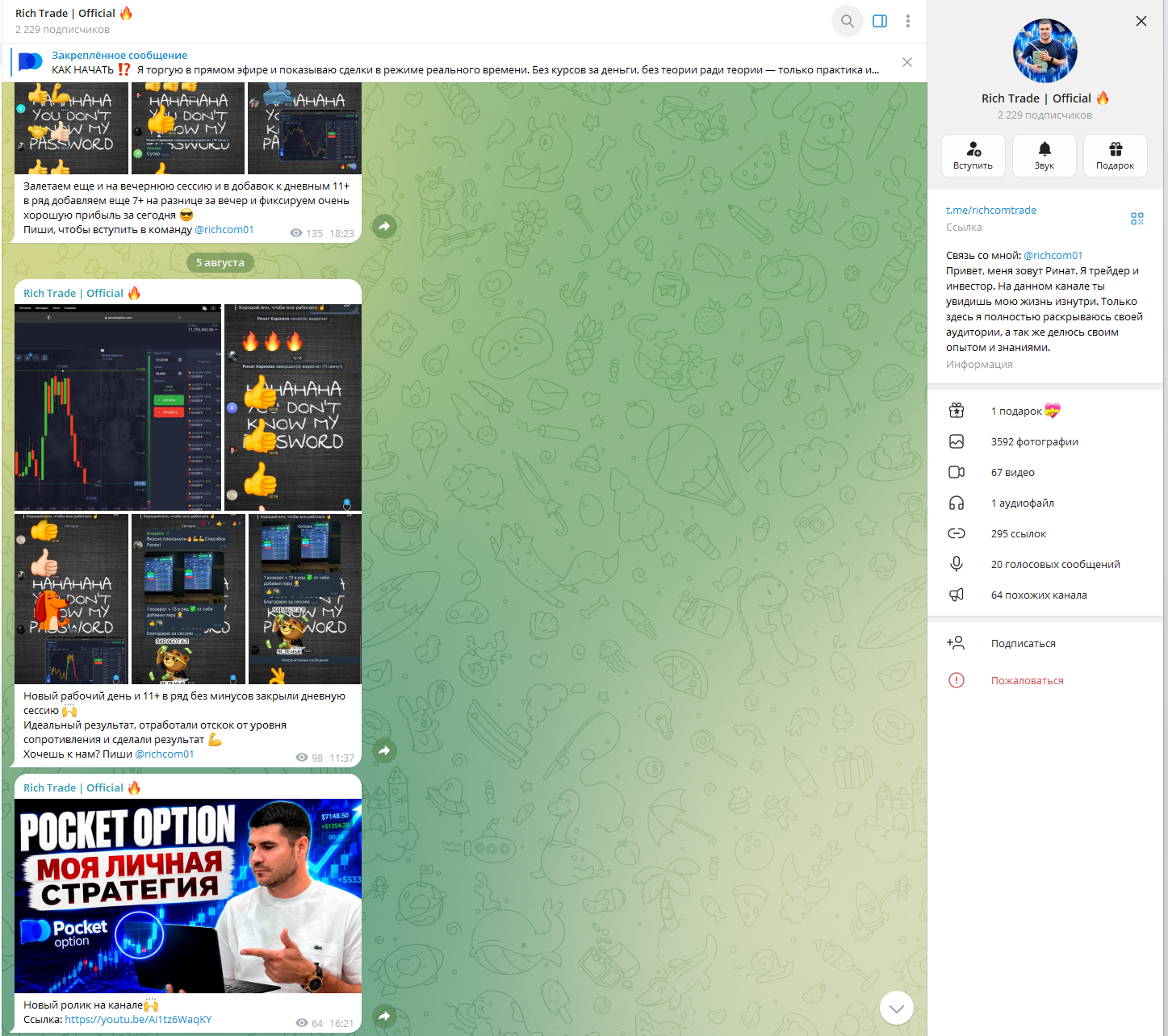Image resolution: width=1168 pixels, height=1036 pixels.
Task: Join the channel with Вступить button
Action: coord(973,156)
